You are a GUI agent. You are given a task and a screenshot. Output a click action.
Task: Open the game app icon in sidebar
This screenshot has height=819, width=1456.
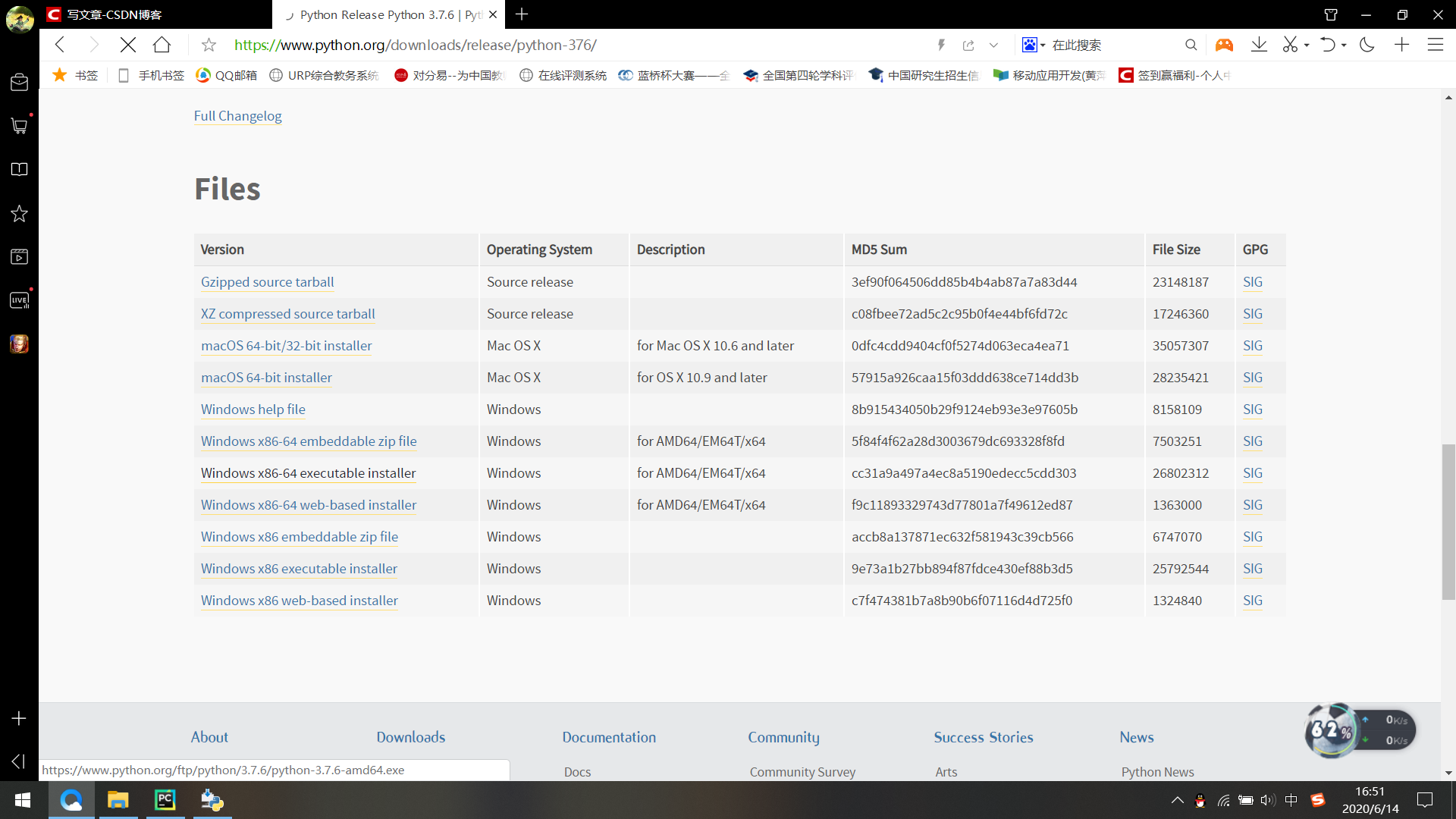pyautogui.click(x=19, y=344)
